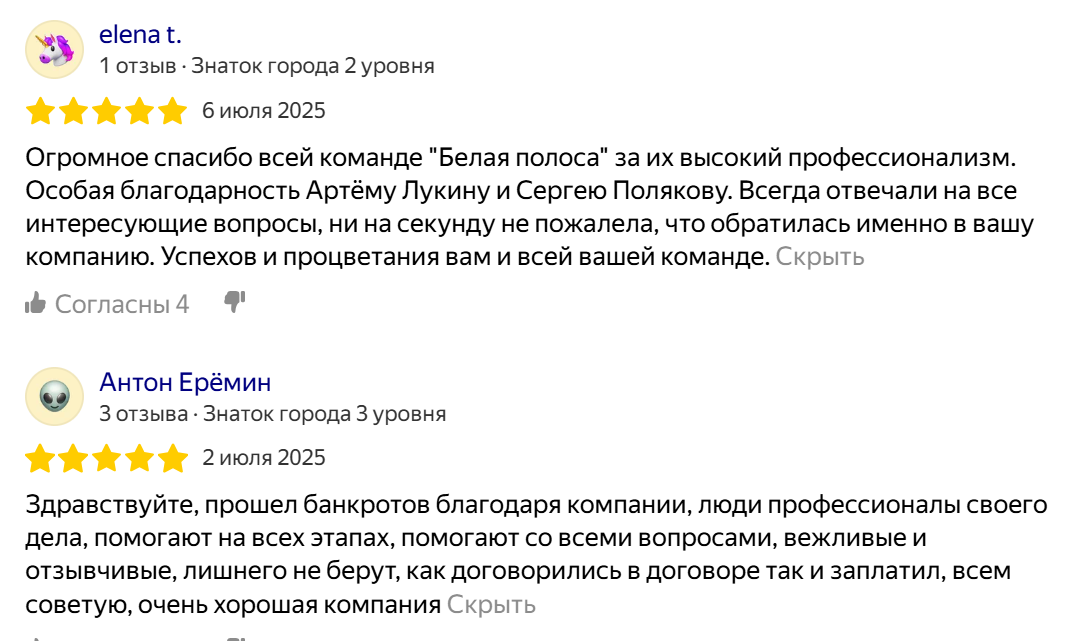Click "Знаток города 3 уровня" badge text
Image resolution: width=1078 pixels, height=641 pixels.
(x=324, y=414)
